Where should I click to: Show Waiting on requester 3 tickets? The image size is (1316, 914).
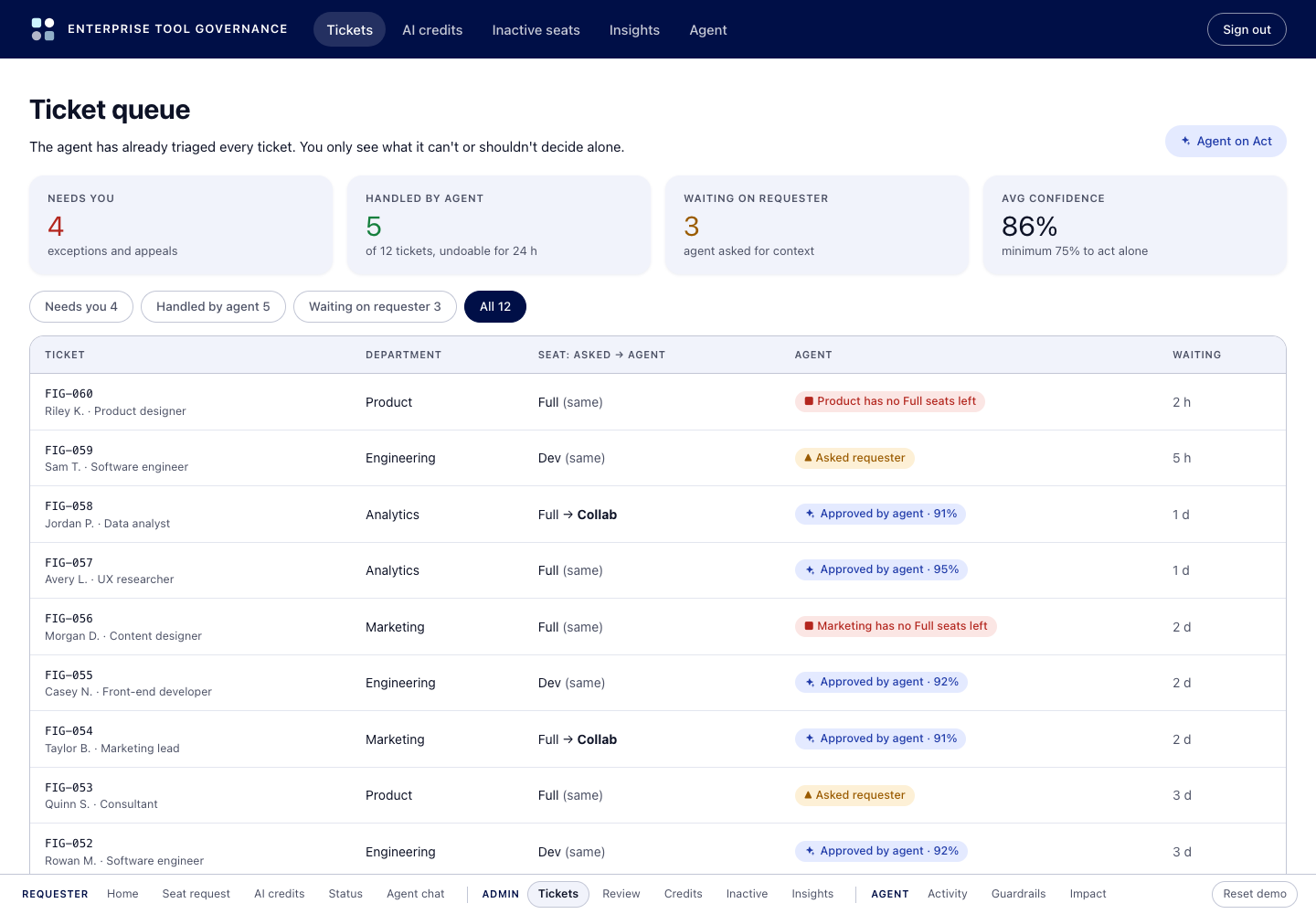(x=375, y=306)
